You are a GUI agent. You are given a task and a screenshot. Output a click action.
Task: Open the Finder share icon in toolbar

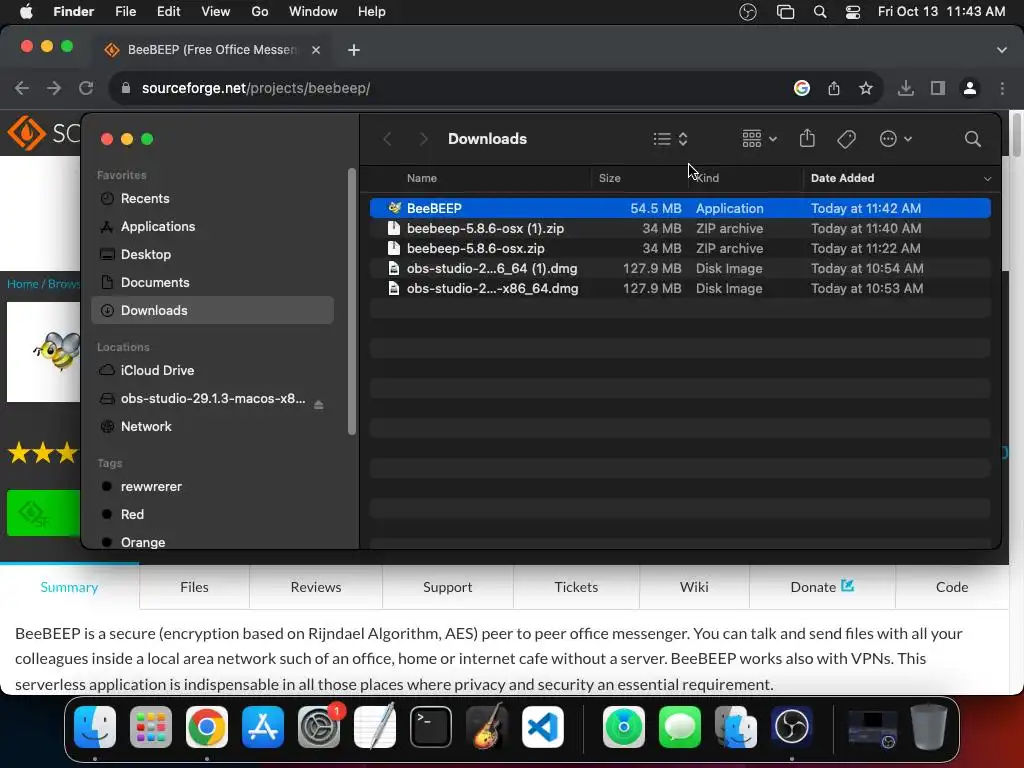click(807, 138)
